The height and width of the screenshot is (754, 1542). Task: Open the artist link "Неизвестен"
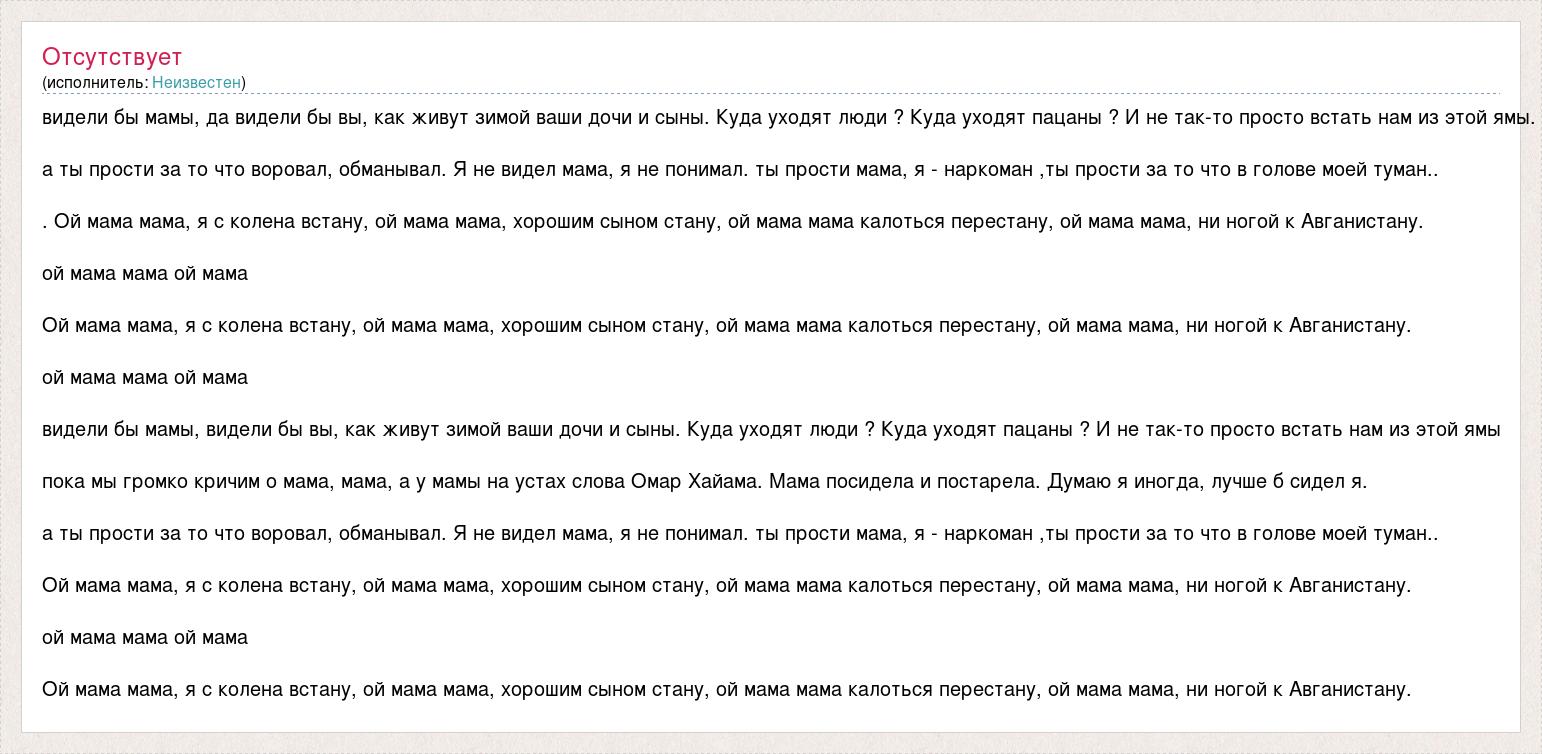196,83
